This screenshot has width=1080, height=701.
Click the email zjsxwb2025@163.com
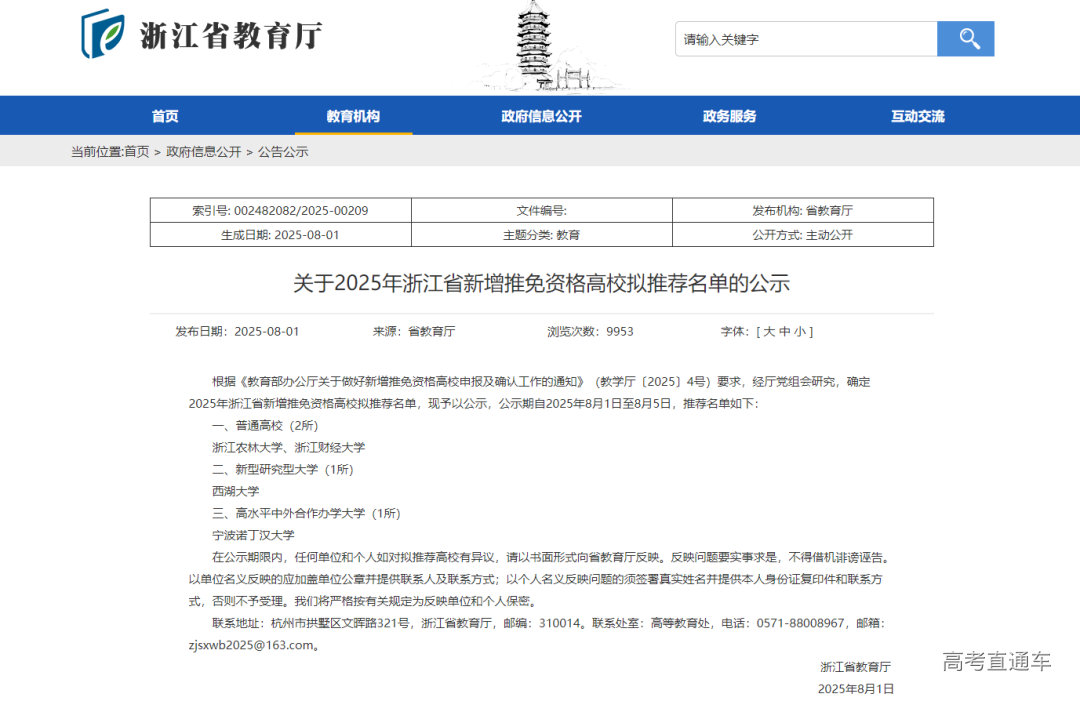[251, 645]
